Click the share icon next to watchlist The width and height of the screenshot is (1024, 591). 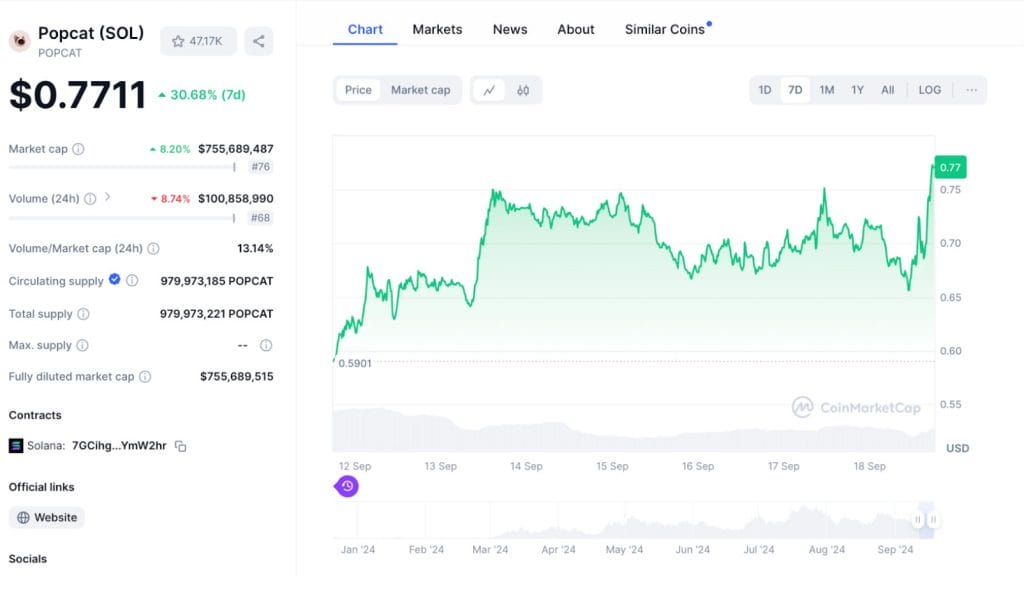pos(258,41)
